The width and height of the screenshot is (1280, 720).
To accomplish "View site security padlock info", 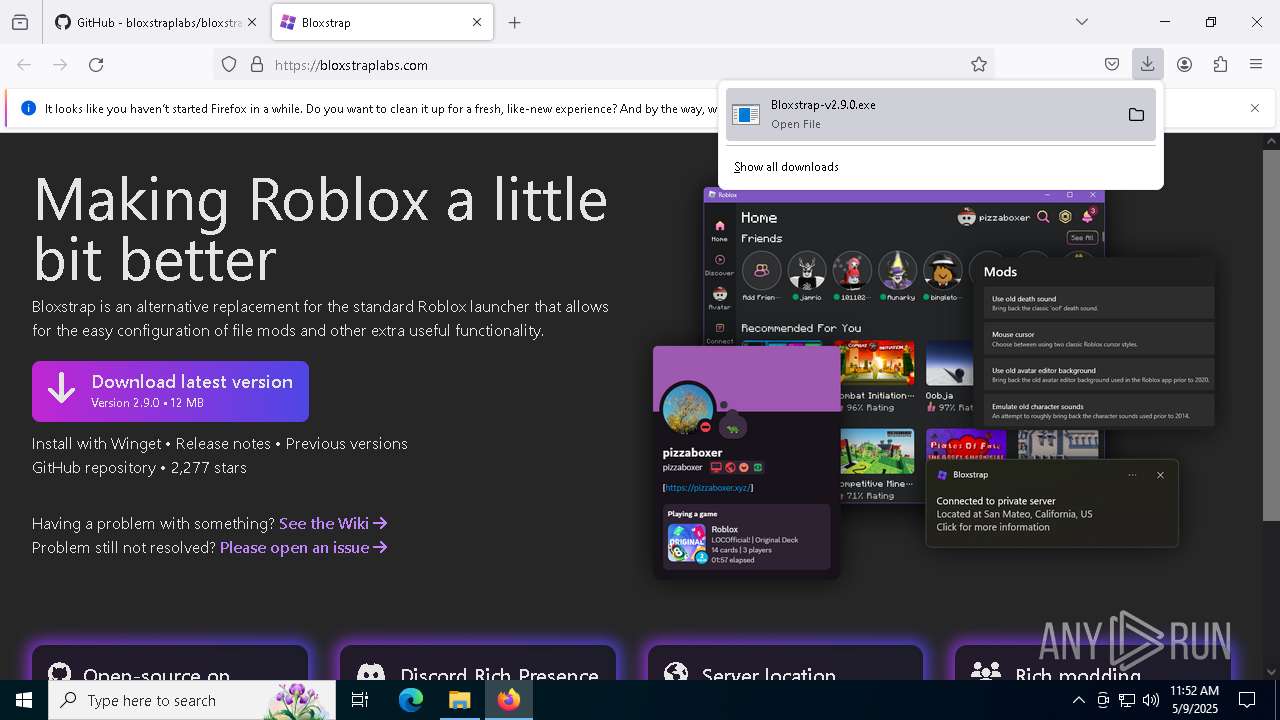I will [257, 65].
